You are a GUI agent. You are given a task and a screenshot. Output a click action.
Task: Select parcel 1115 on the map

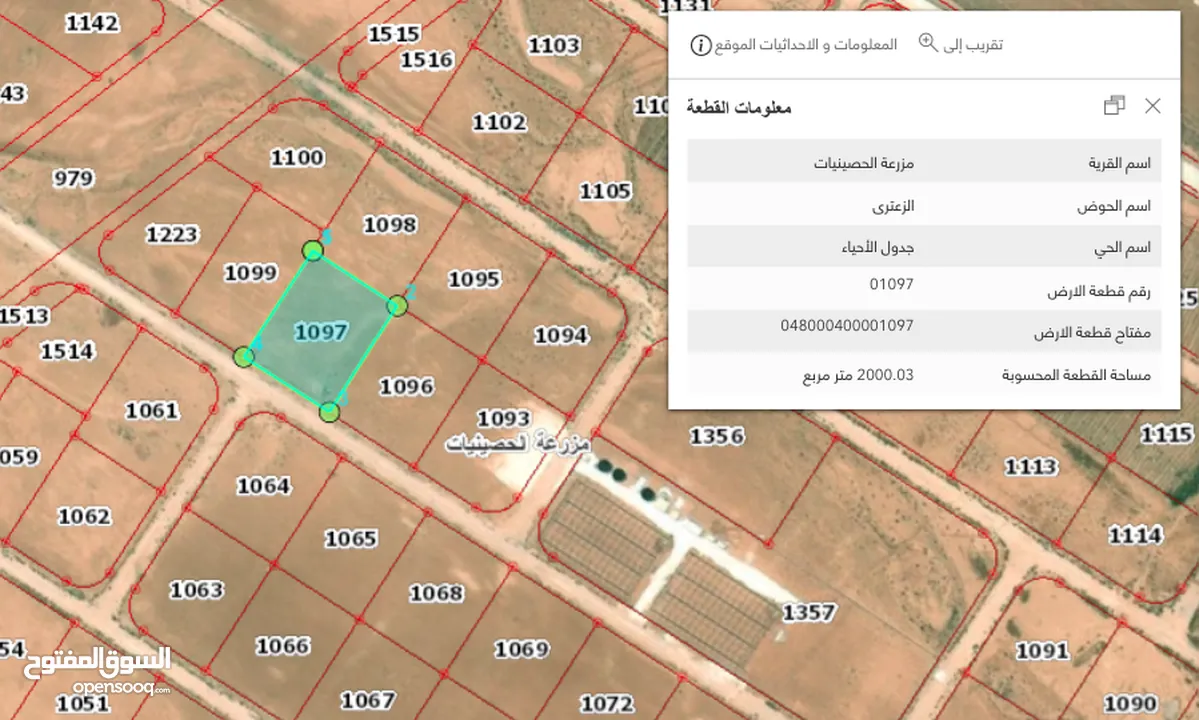click(1167, 435)
